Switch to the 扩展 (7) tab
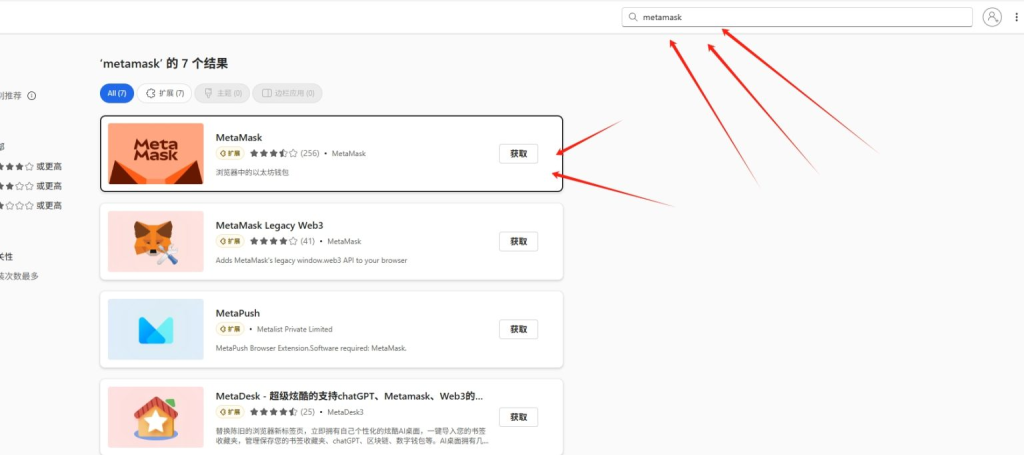Screen dimensions: 1024x455 pos(165,93)
